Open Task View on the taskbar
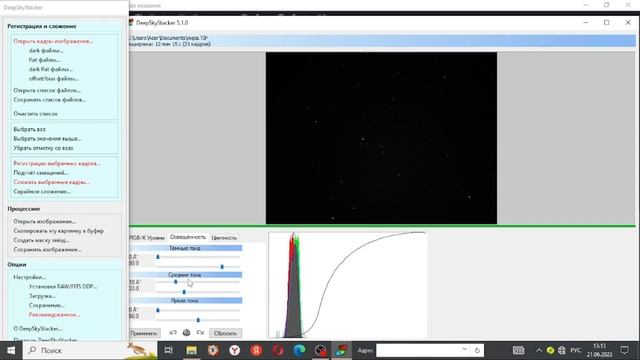The height and width of the screenshot is (360, 640). tap(168, 350)
